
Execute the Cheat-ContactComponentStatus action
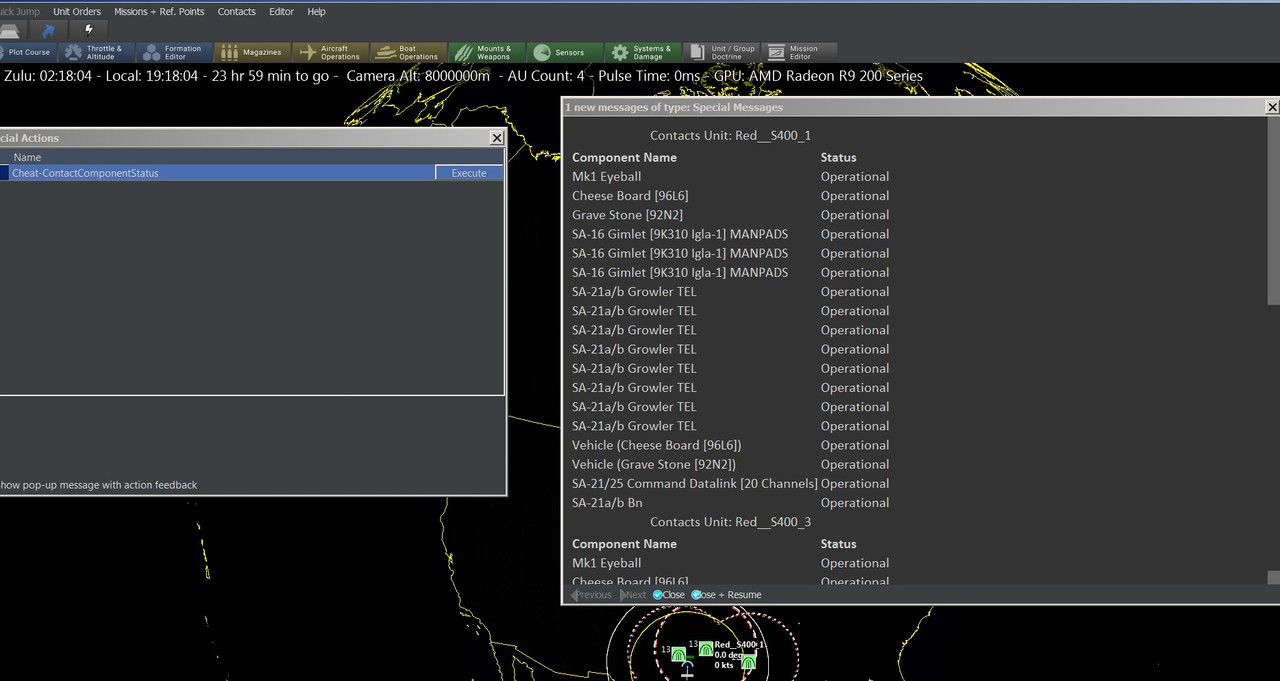click(469, 173)
